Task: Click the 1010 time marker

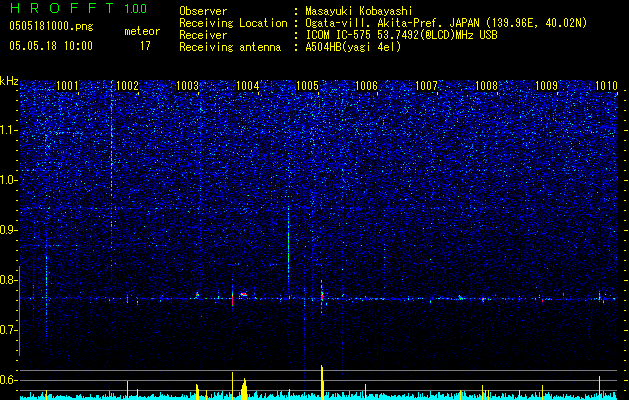Action: click(606, 85)
